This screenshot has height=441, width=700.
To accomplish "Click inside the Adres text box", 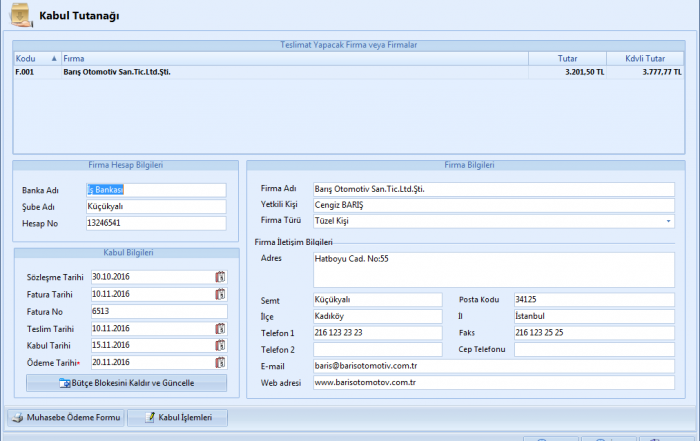I will click(494, 268).
